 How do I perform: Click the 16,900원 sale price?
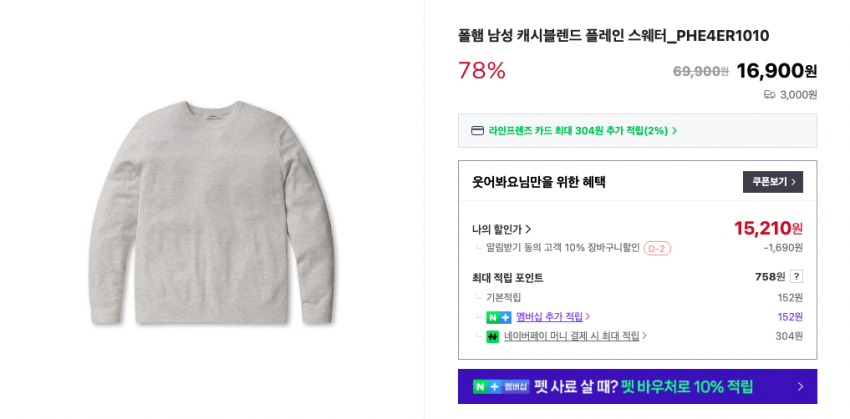point(776,71)
